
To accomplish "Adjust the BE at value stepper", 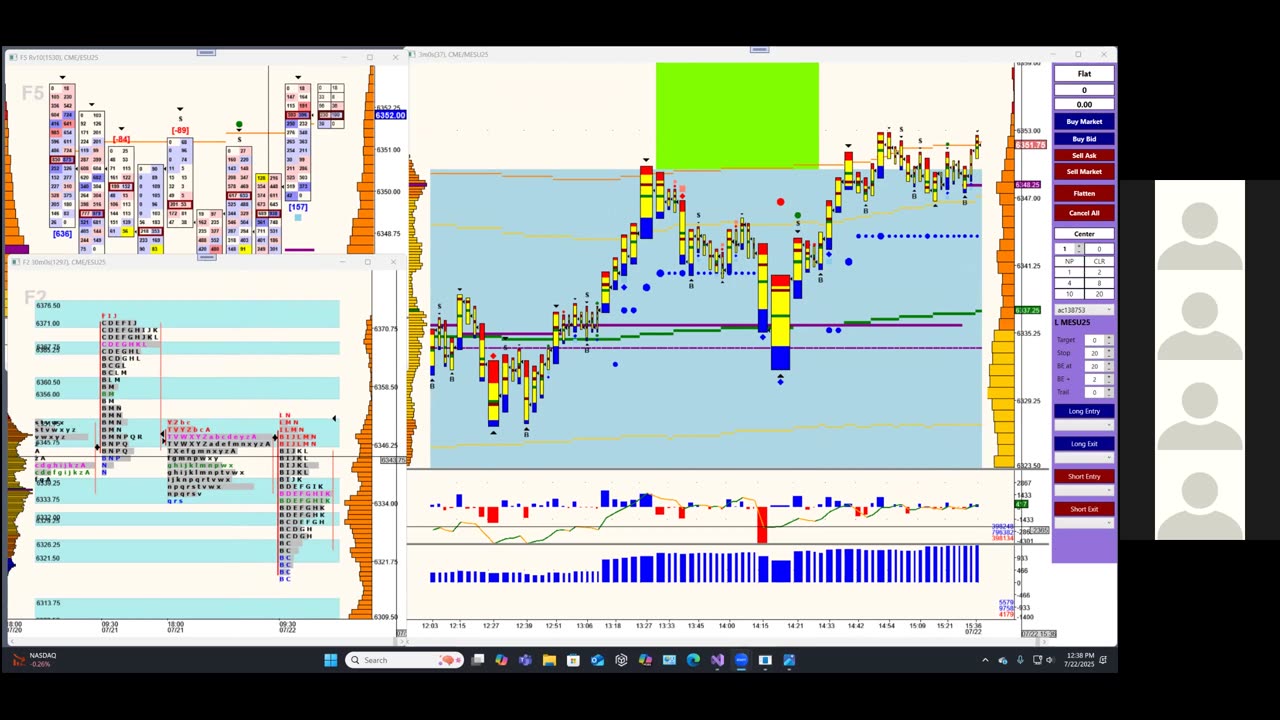I will coord(1109,366).
